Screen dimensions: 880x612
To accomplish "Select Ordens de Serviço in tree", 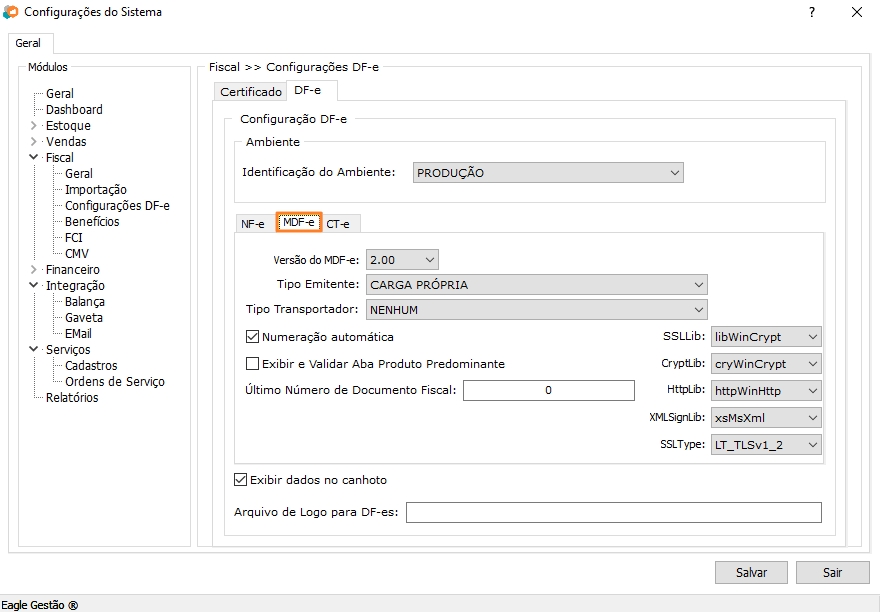I will click(115, 382).
